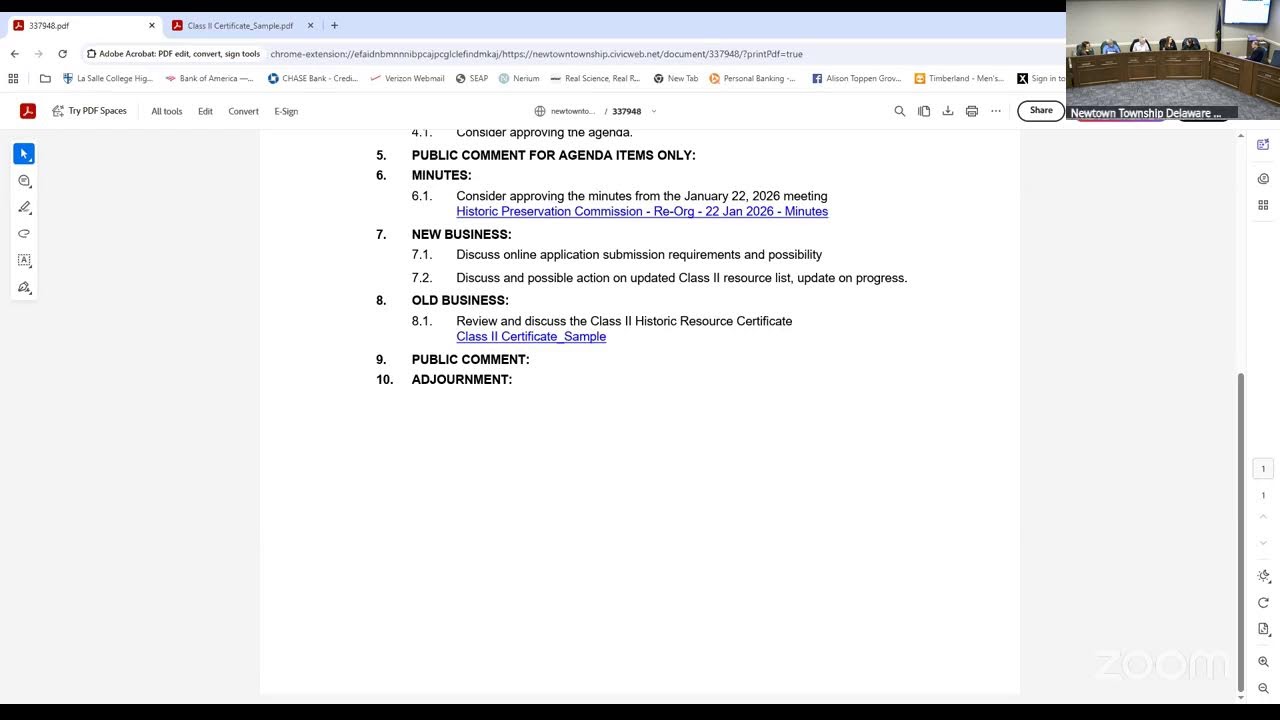1280x720 pixels.
Task: Click the 'ADJOURNMENT:' heading text
Action: pos(462,380)
